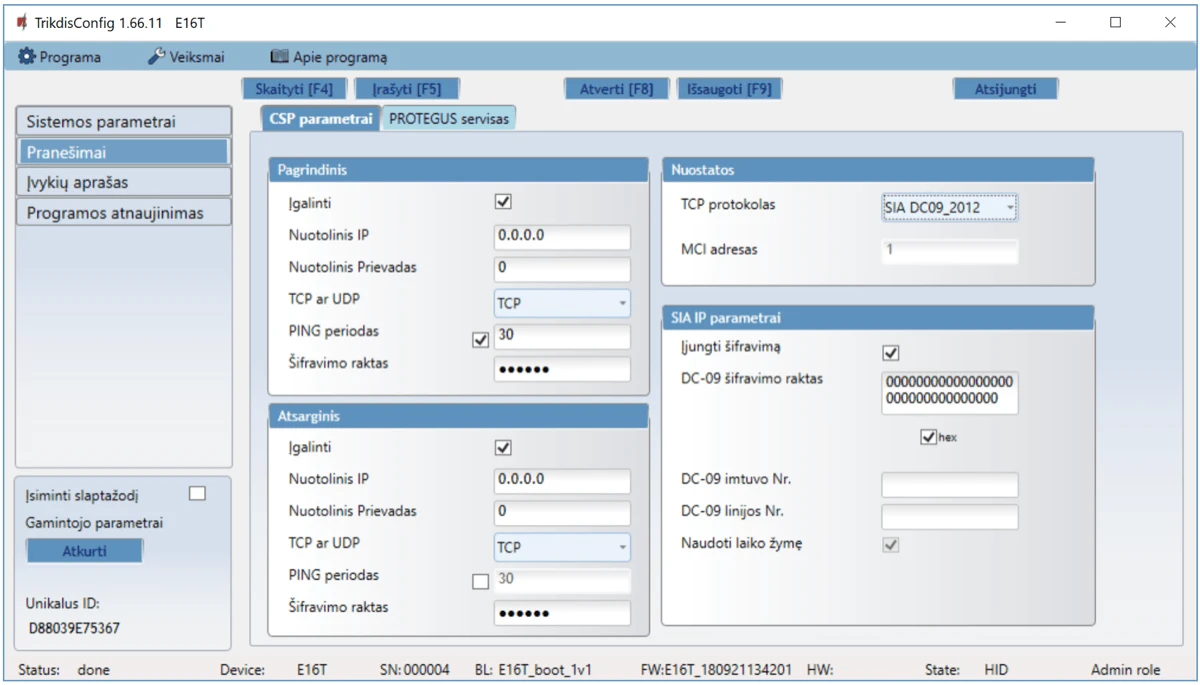
Task: Click the Pagrindinis Nuotolinis IP field
Action: [562, 237]
